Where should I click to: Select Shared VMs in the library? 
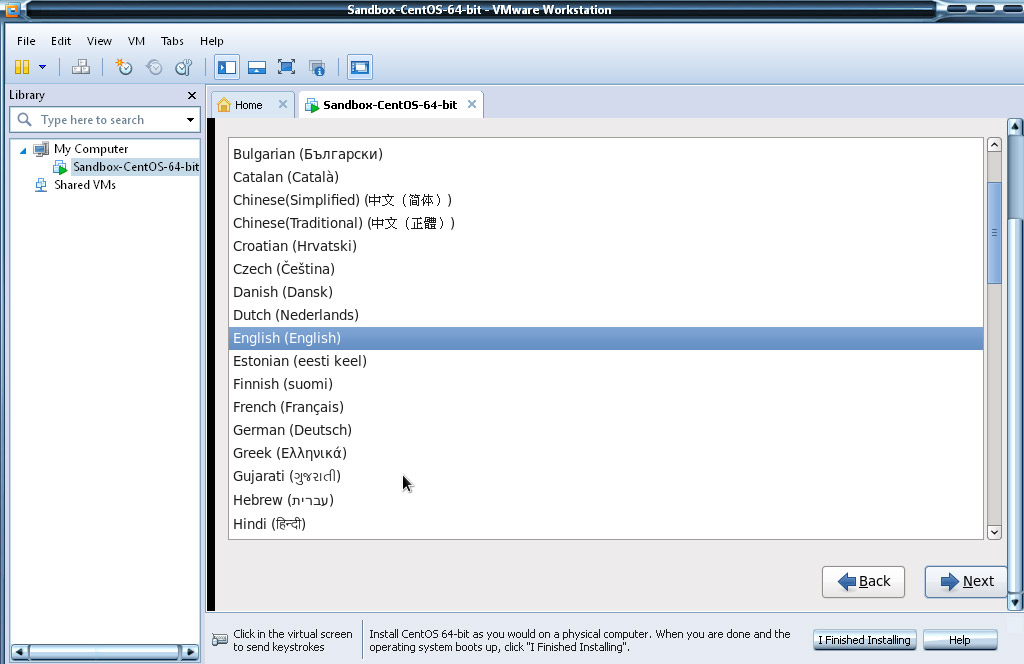(85, 185)
